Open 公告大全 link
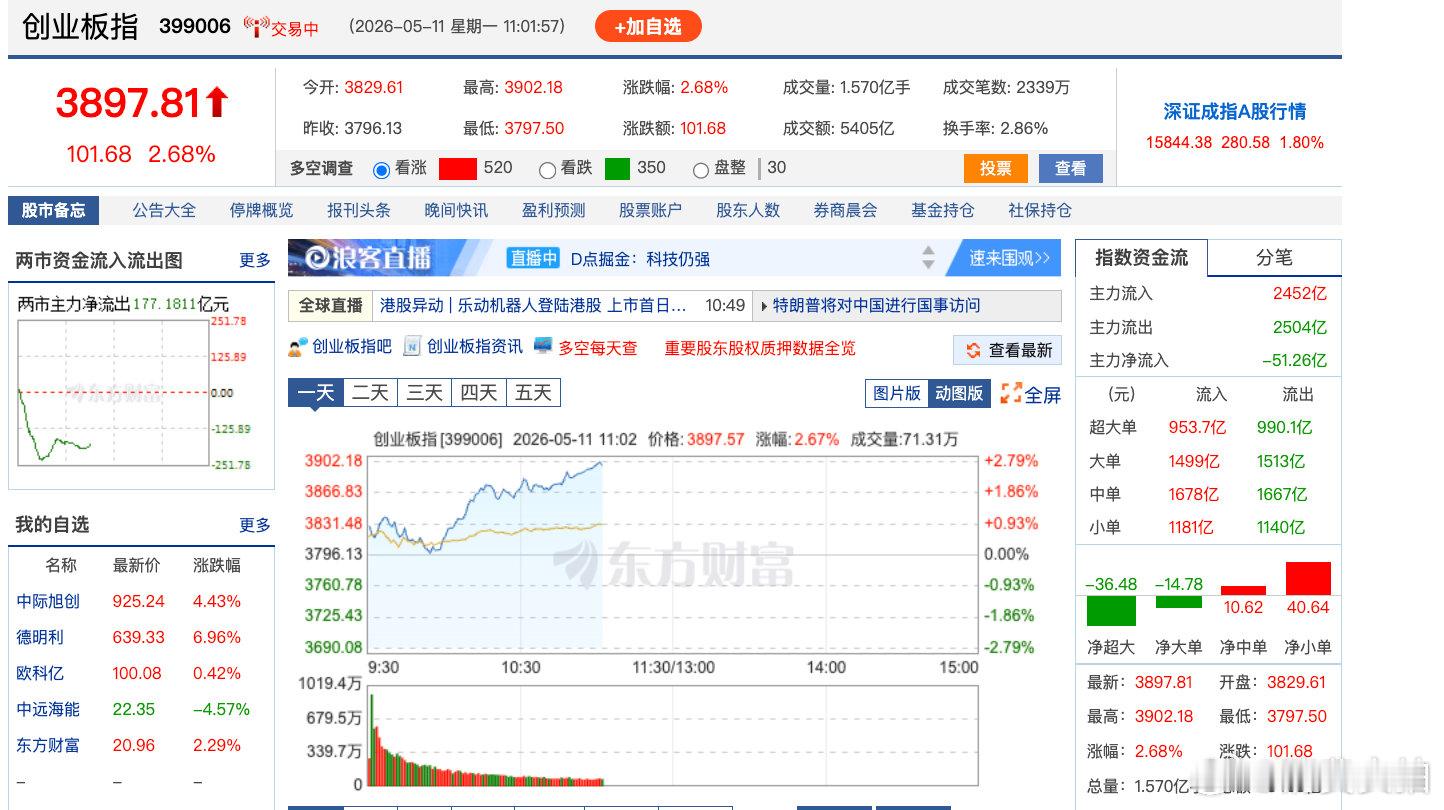Viewport: 1444px width, 810px height. 164,210
